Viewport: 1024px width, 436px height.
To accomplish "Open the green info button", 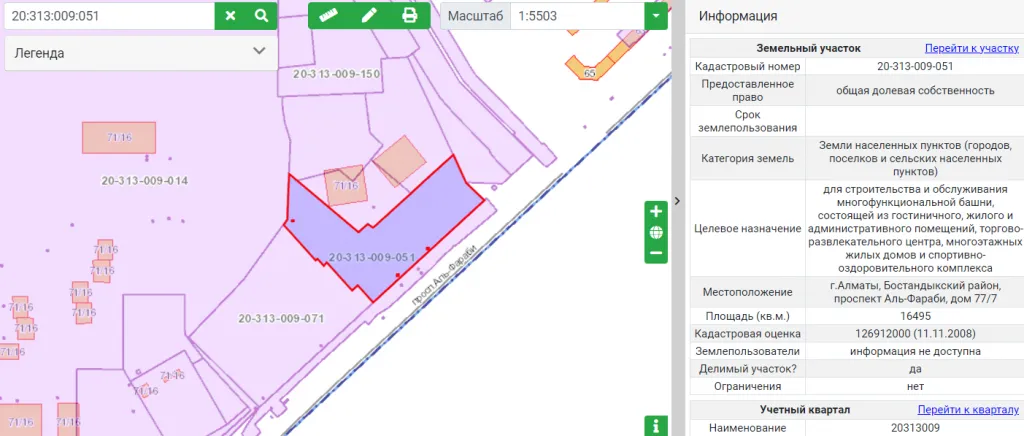I will point(656,425).
